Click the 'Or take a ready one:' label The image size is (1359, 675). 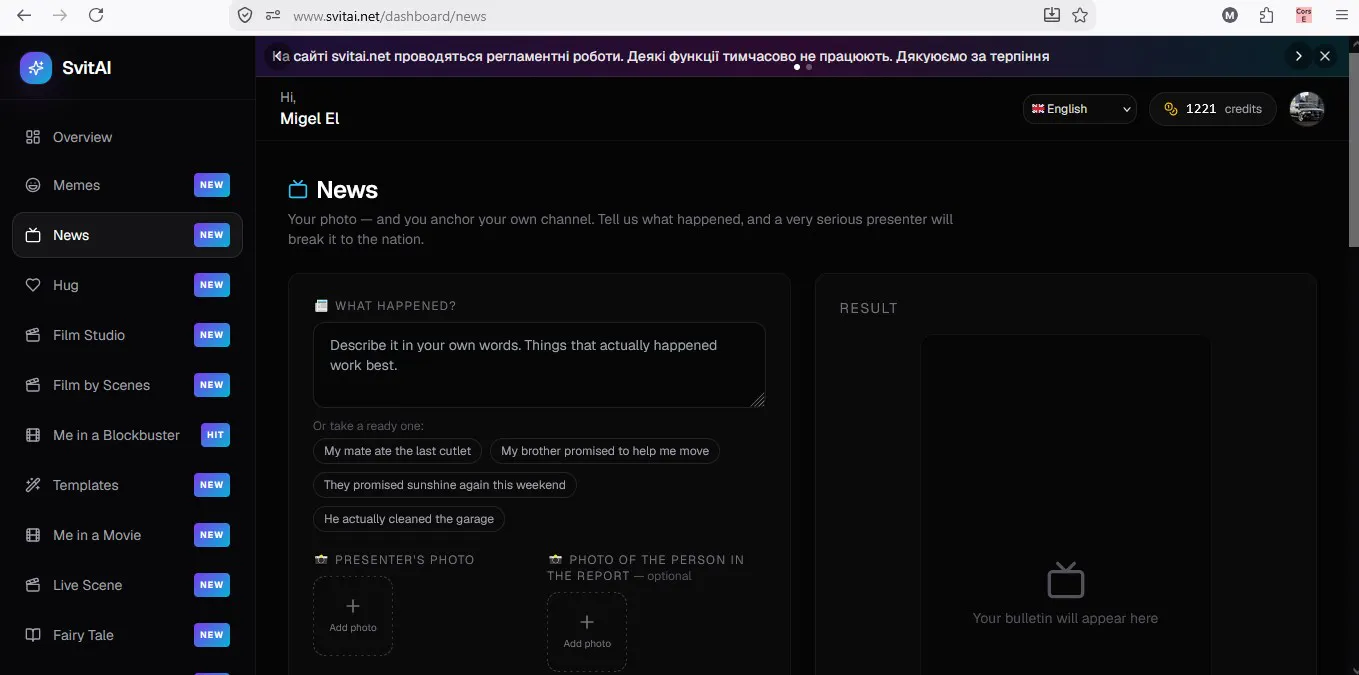368,426
